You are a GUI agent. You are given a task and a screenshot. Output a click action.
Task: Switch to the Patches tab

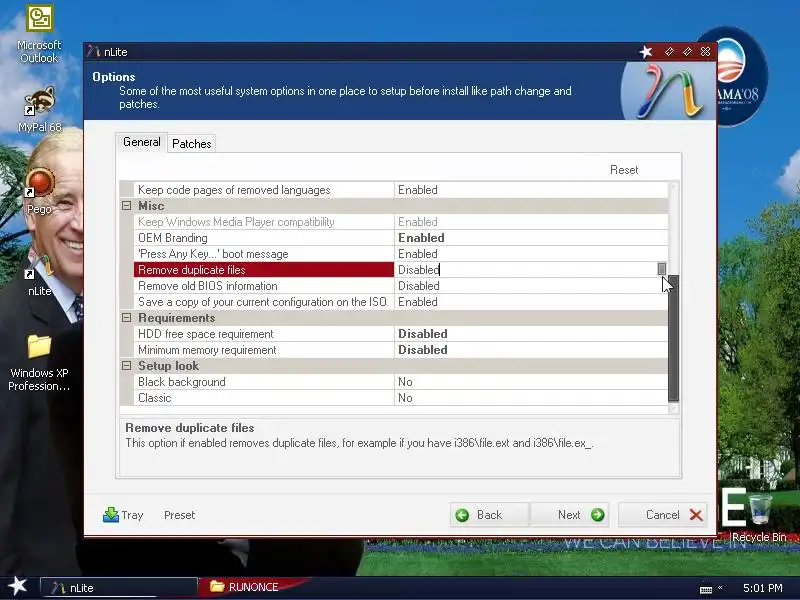point(191,143)
